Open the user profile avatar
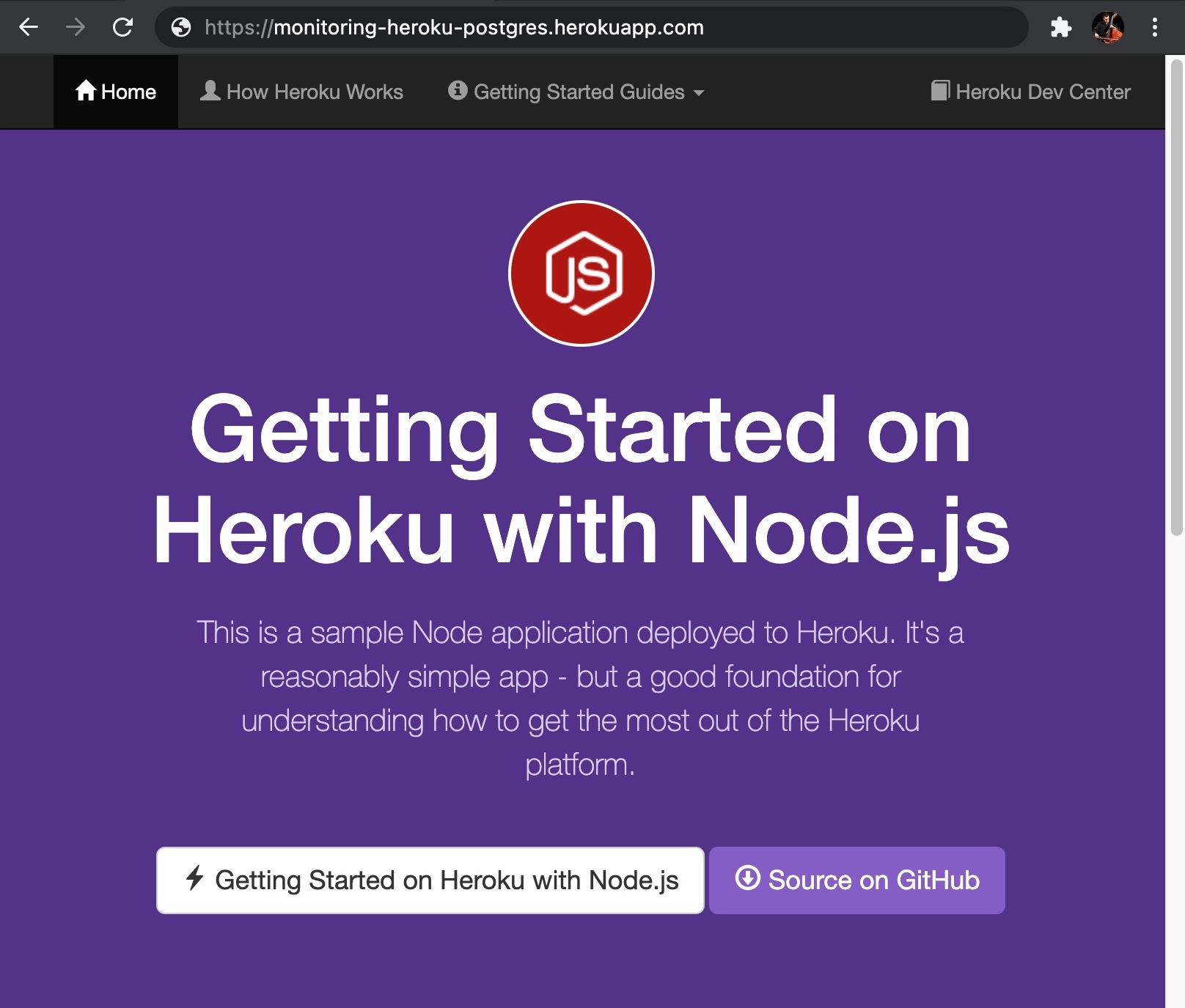Viewport: 1185px width, 1008px height. (x=1107, y=28)
